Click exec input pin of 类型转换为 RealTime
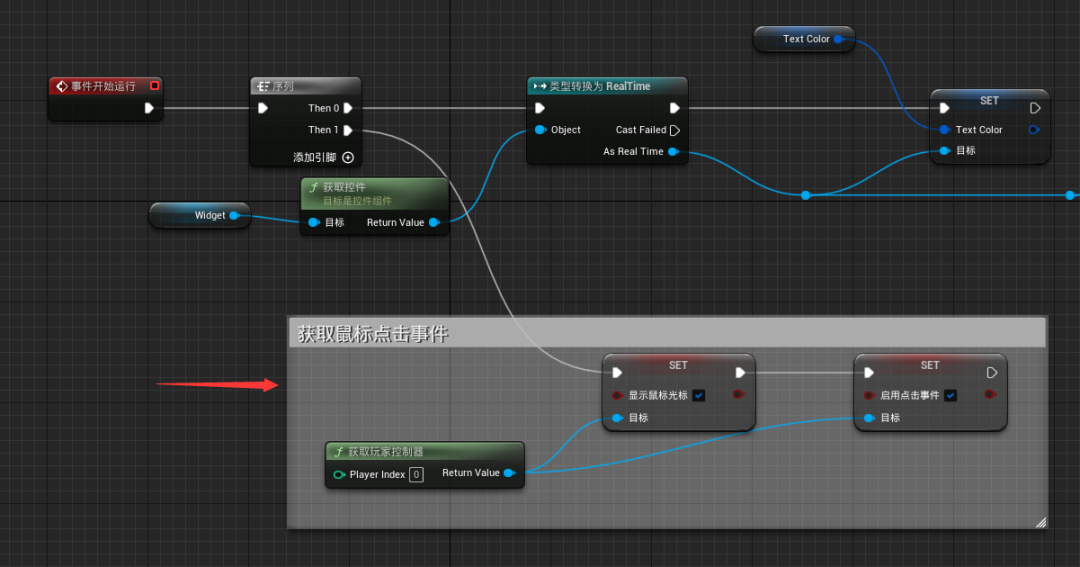This screenshot has height=567, width=1080. coord(540,108)
